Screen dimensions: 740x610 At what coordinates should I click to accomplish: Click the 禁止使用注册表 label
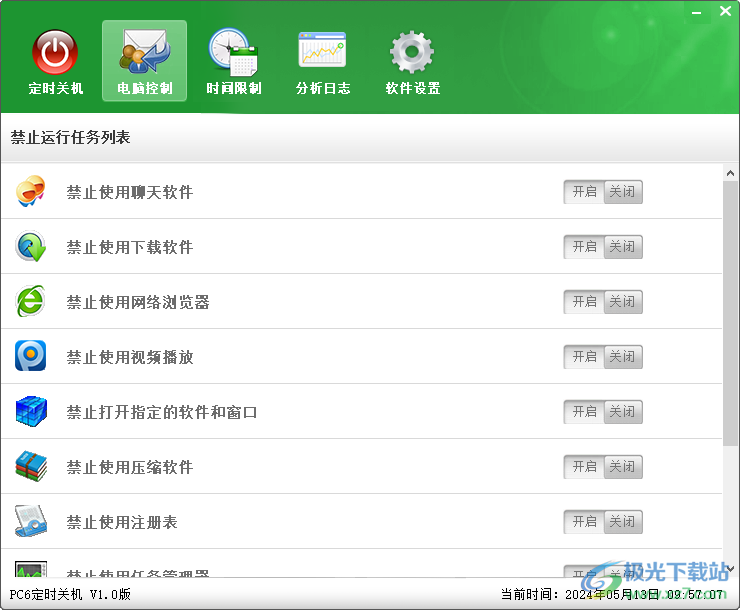click(122, 522)
